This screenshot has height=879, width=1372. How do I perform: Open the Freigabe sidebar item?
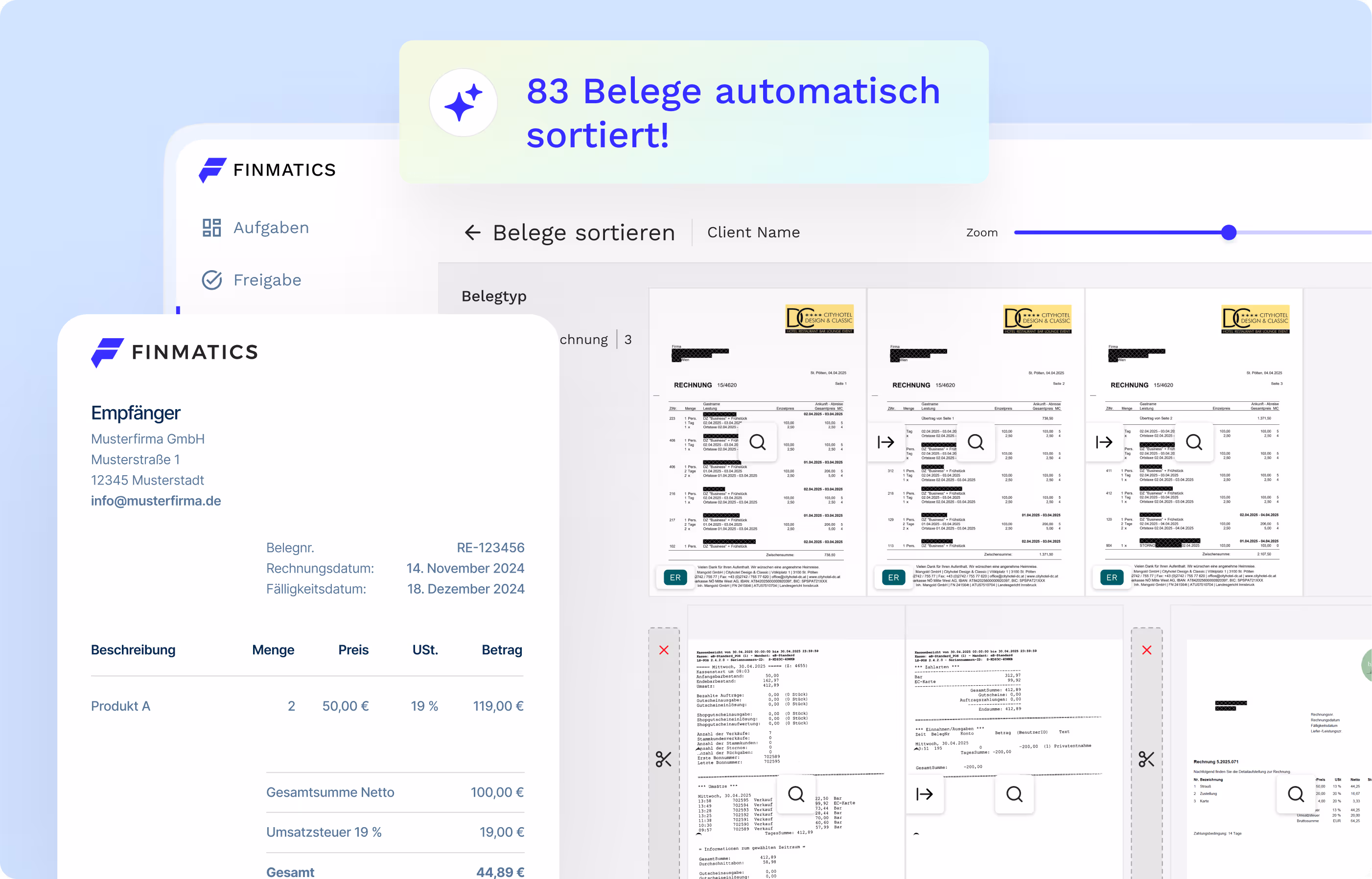click(x=252, y=279)
